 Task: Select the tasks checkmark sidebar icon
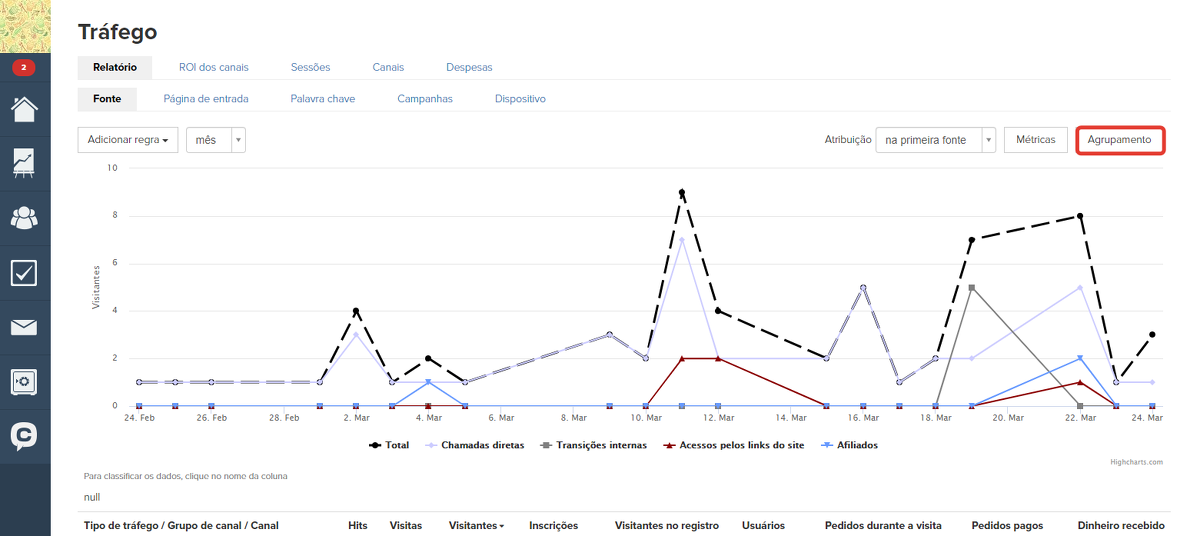pos(24,272)
